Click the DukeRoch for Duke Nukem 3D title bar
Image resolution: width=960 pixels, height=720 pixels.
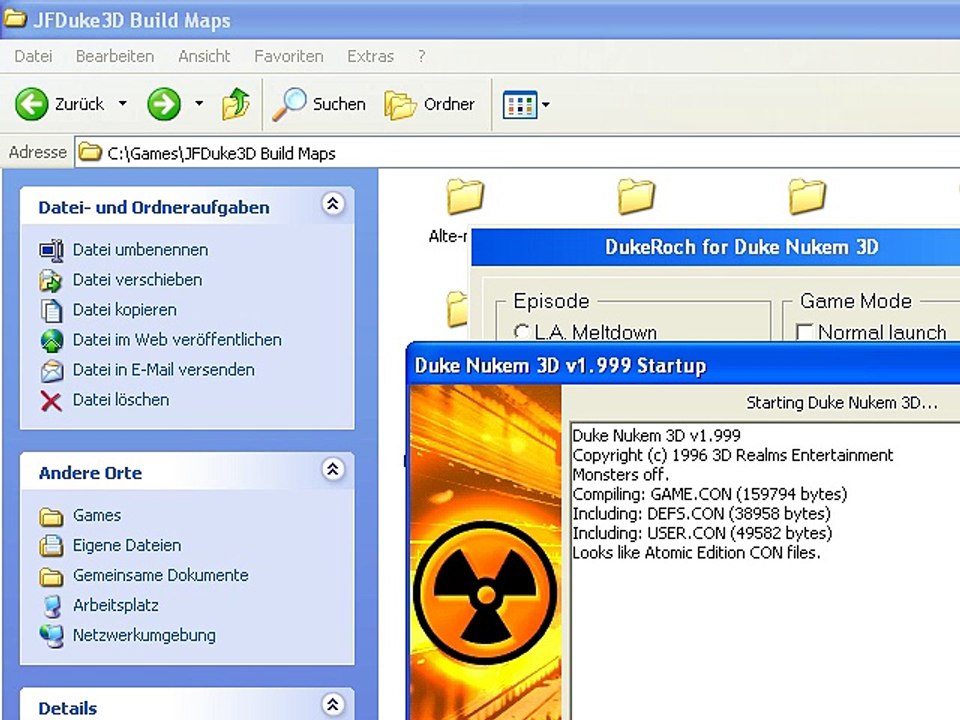click(715, 247)
